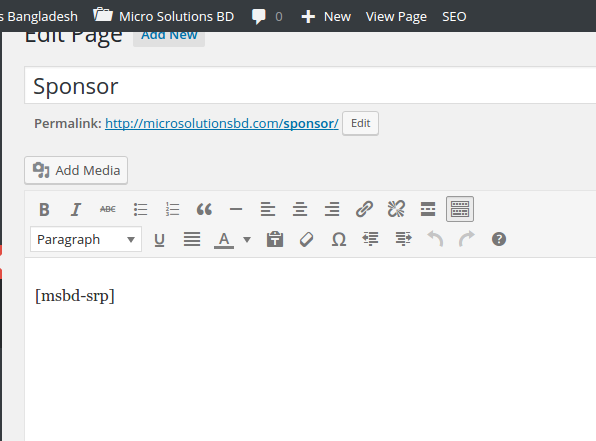Open the New content menu

point(326,16)
